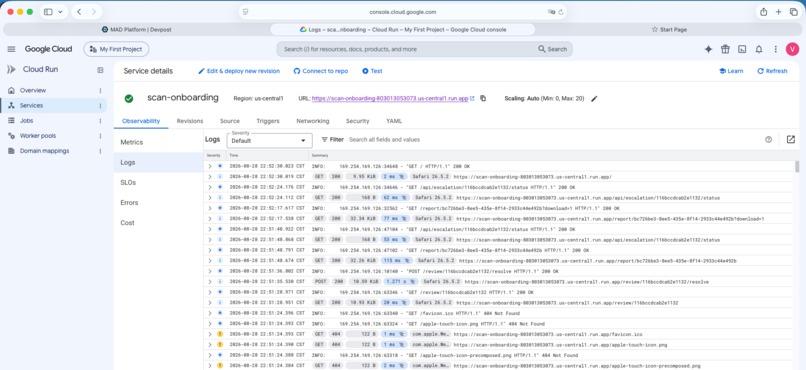Viewport: 806px width, 370px height.
Task: Switch to MAD Platform Devpost browser tab
Action: 136,30
